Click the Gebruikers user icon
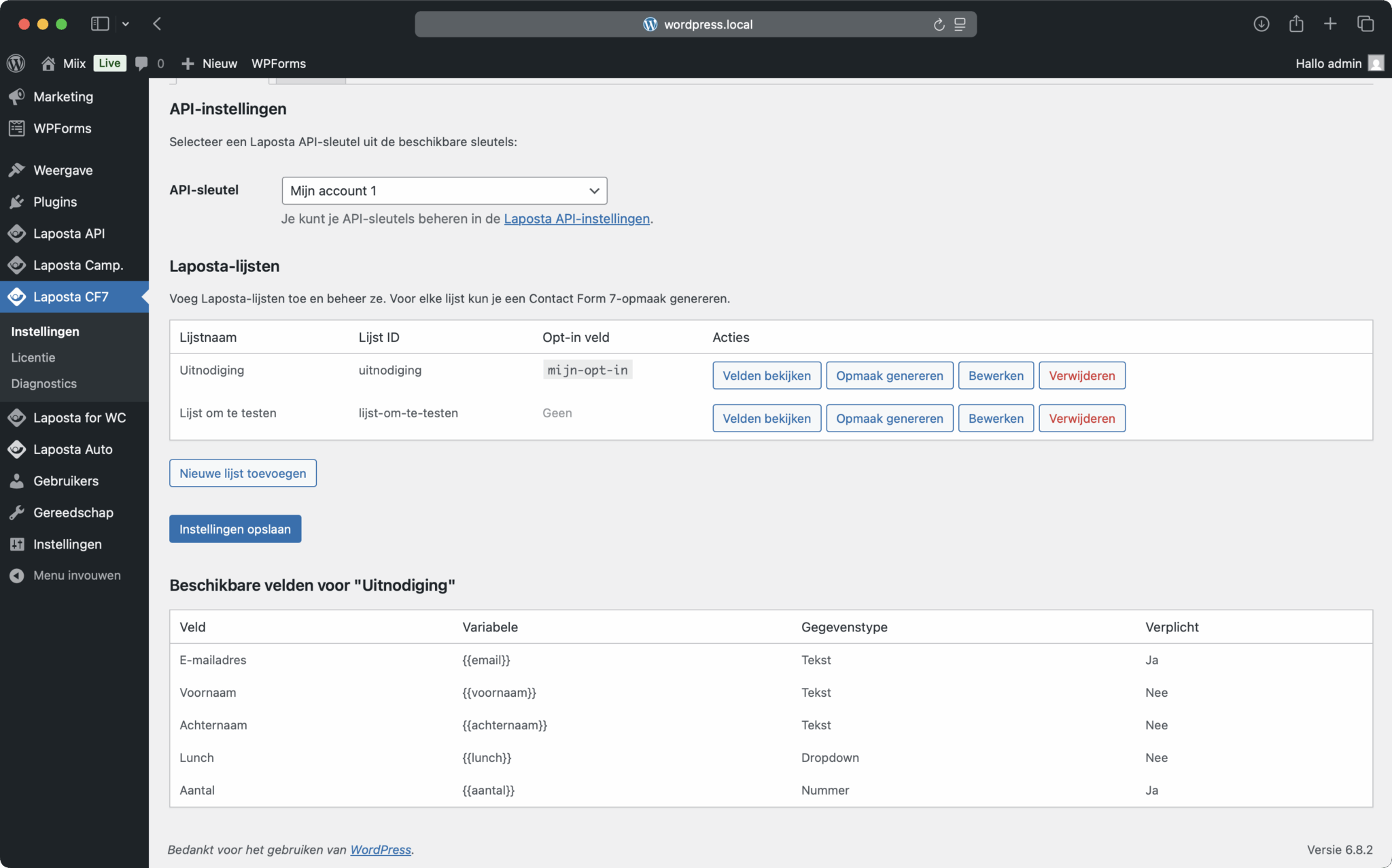The image size is (1392, 868). (x=17, y=481)
